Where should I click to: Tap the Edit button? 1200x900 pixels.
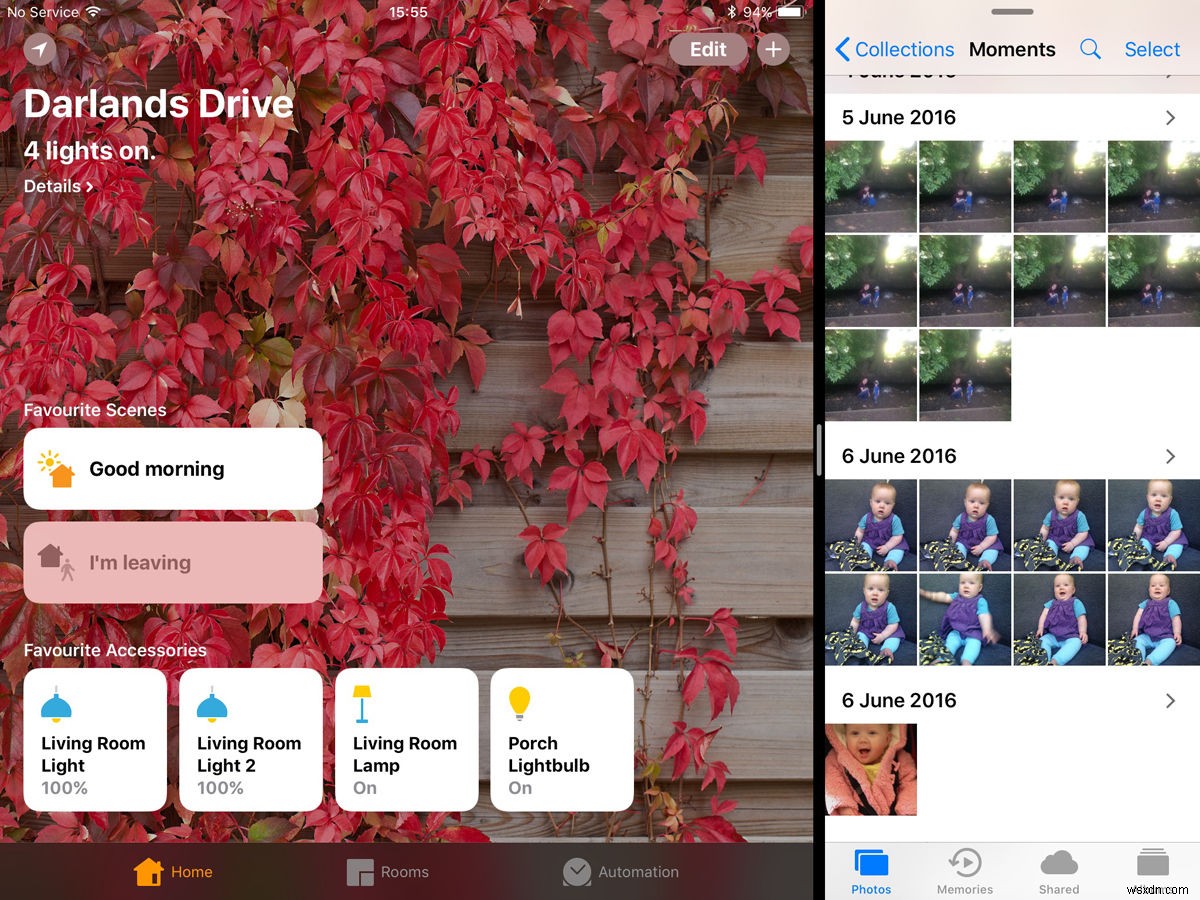pos(707,48)
